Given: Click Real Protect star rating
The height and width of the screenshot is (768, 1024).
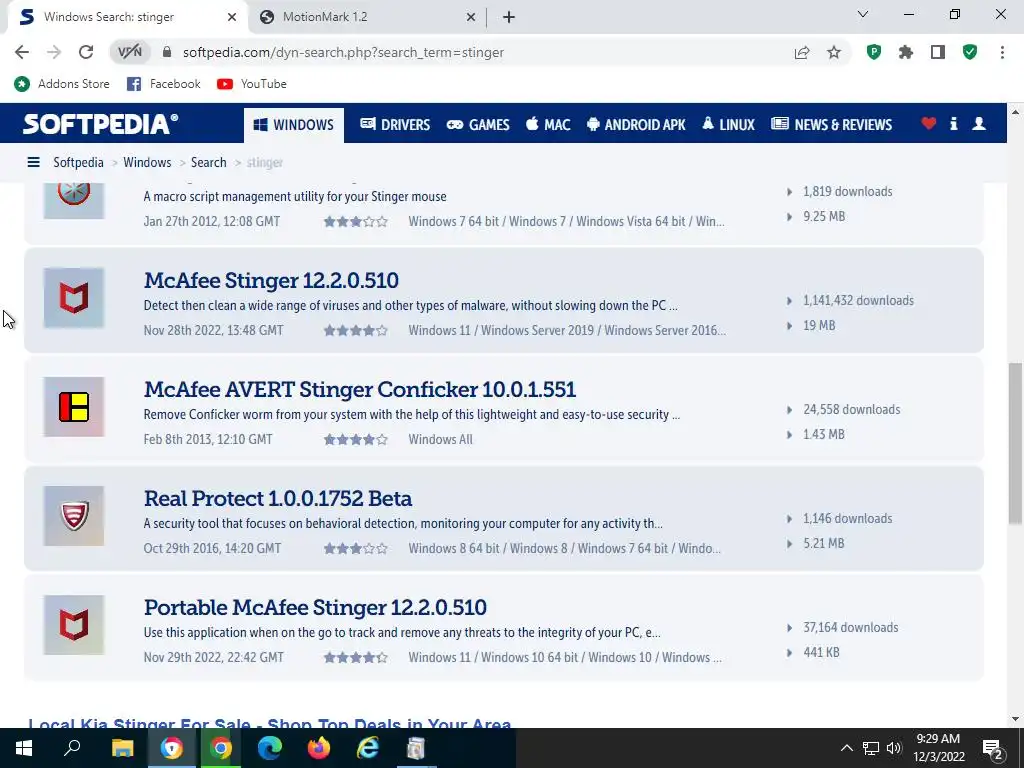Looking at the screenshot, I should pyautogui.click(x=356, y=549).
